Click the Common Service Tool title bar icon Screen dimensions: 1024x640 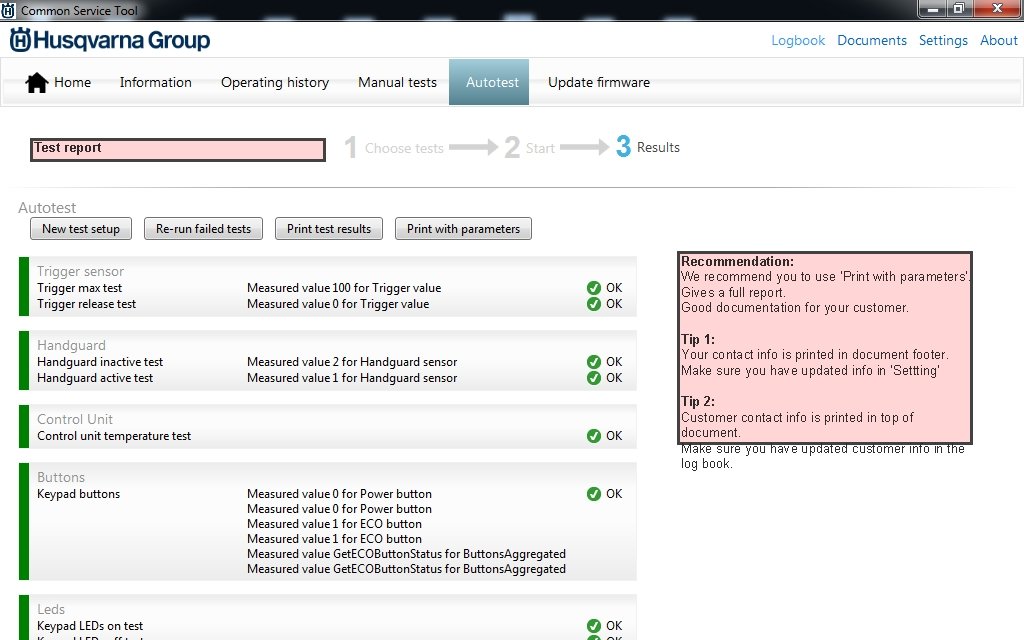click(8, 10)
